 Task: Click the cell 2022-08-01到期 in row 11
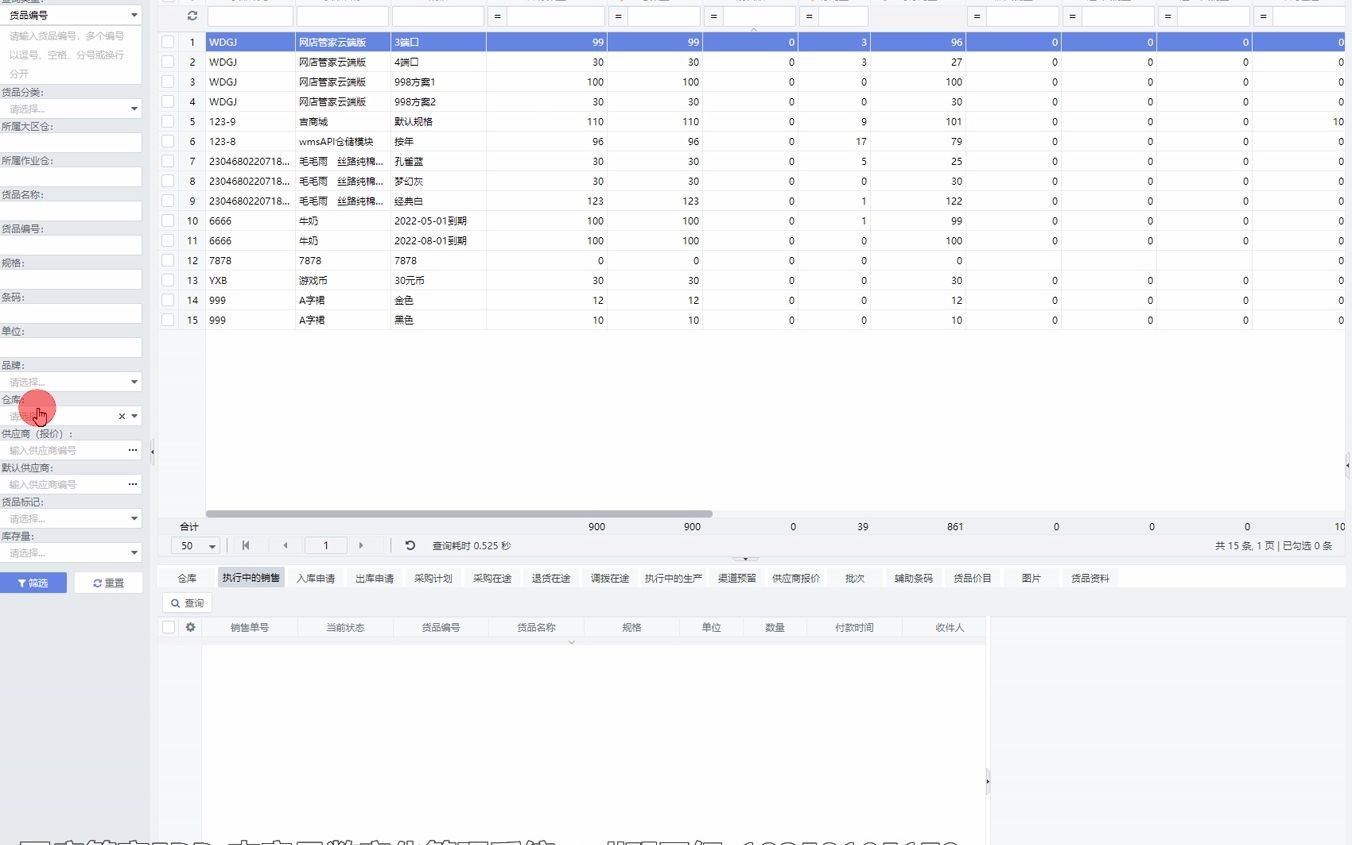[x=438, y=240]
